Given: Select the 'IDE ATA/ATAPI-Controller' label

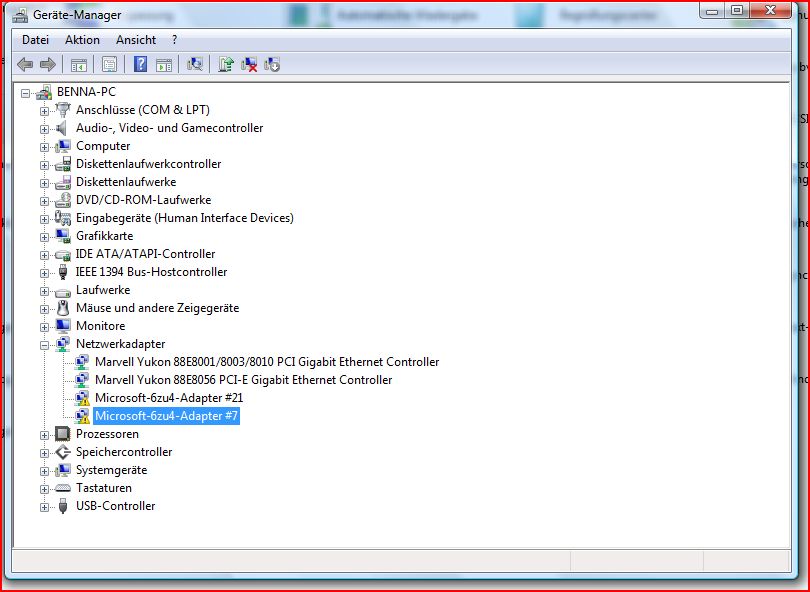Looking at the screenshot, I should [145, 254].
